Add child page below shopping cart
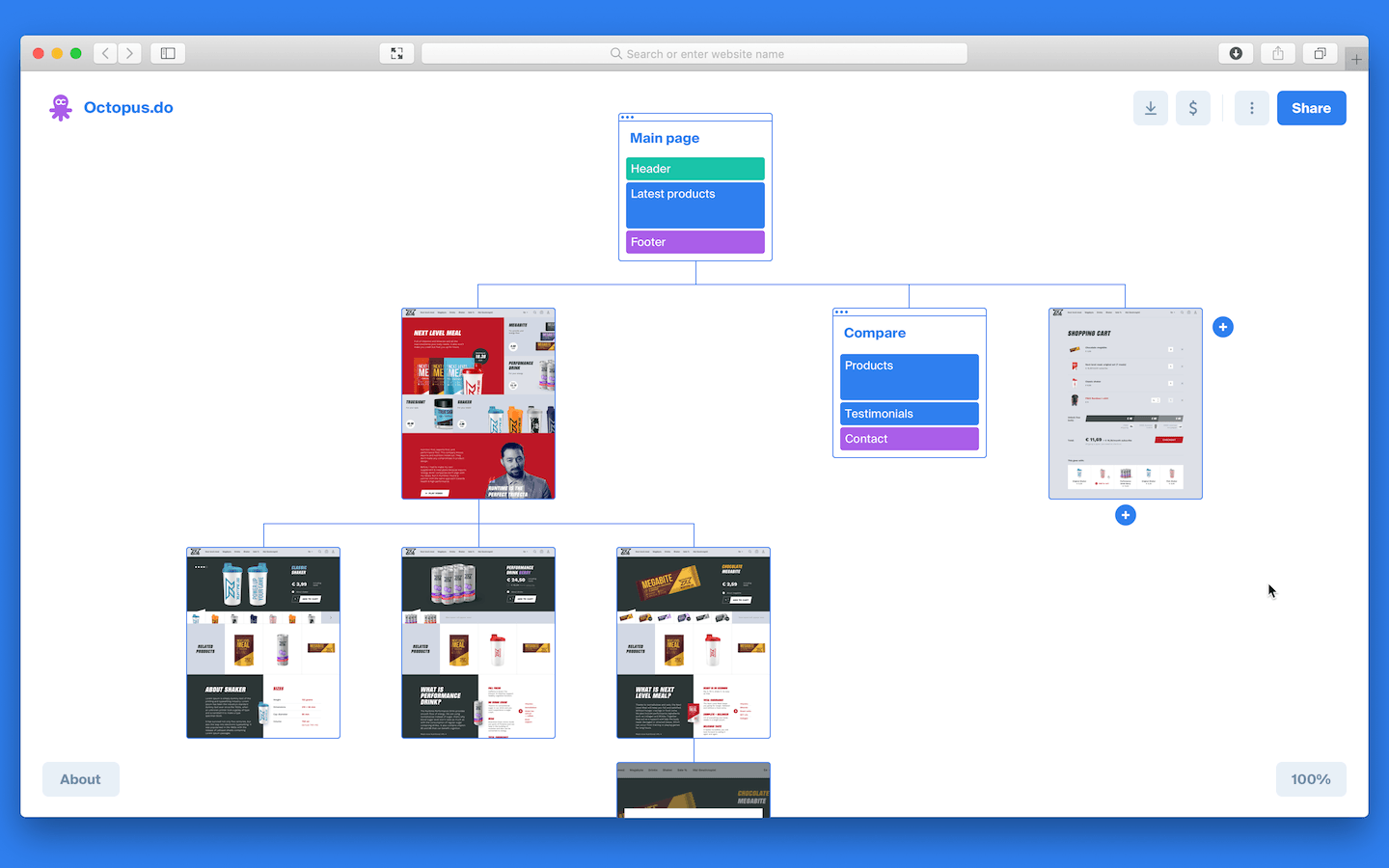Screen dimensions: 1389x868 (x=1125, y=515)
